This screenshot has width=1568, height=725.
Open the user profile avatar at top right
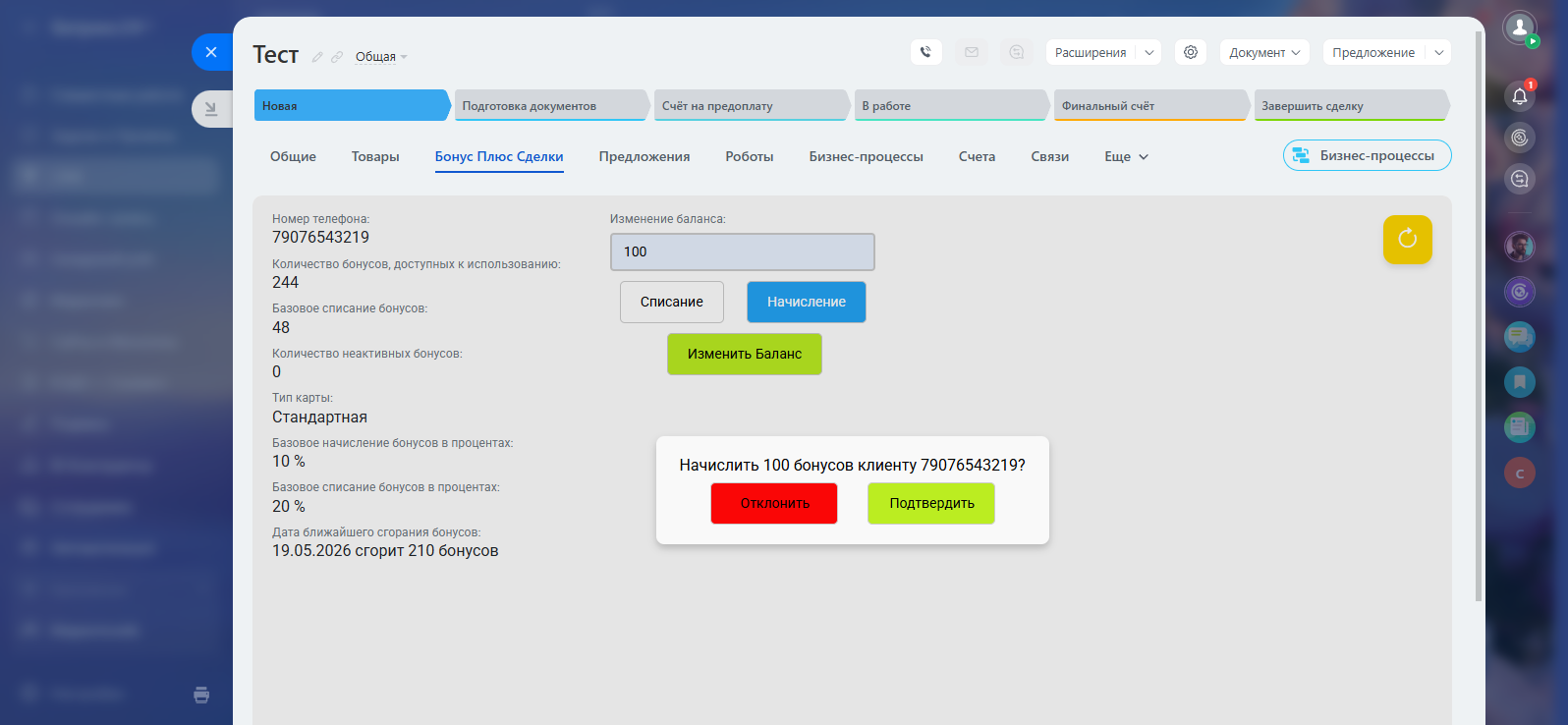pyautogui.click(x=1520, y=28)
